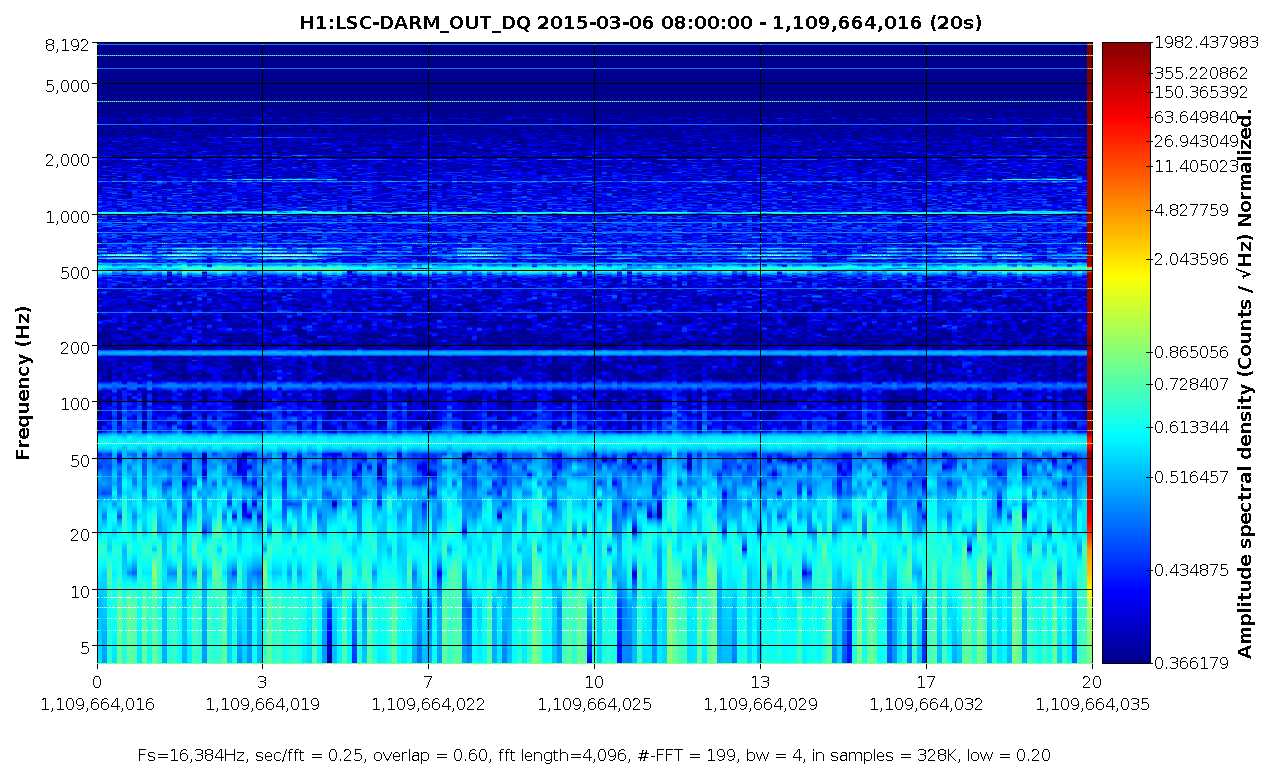Select GPS time 1,109,664,019
Screen dimensions: 1280x768
(262, 704)
